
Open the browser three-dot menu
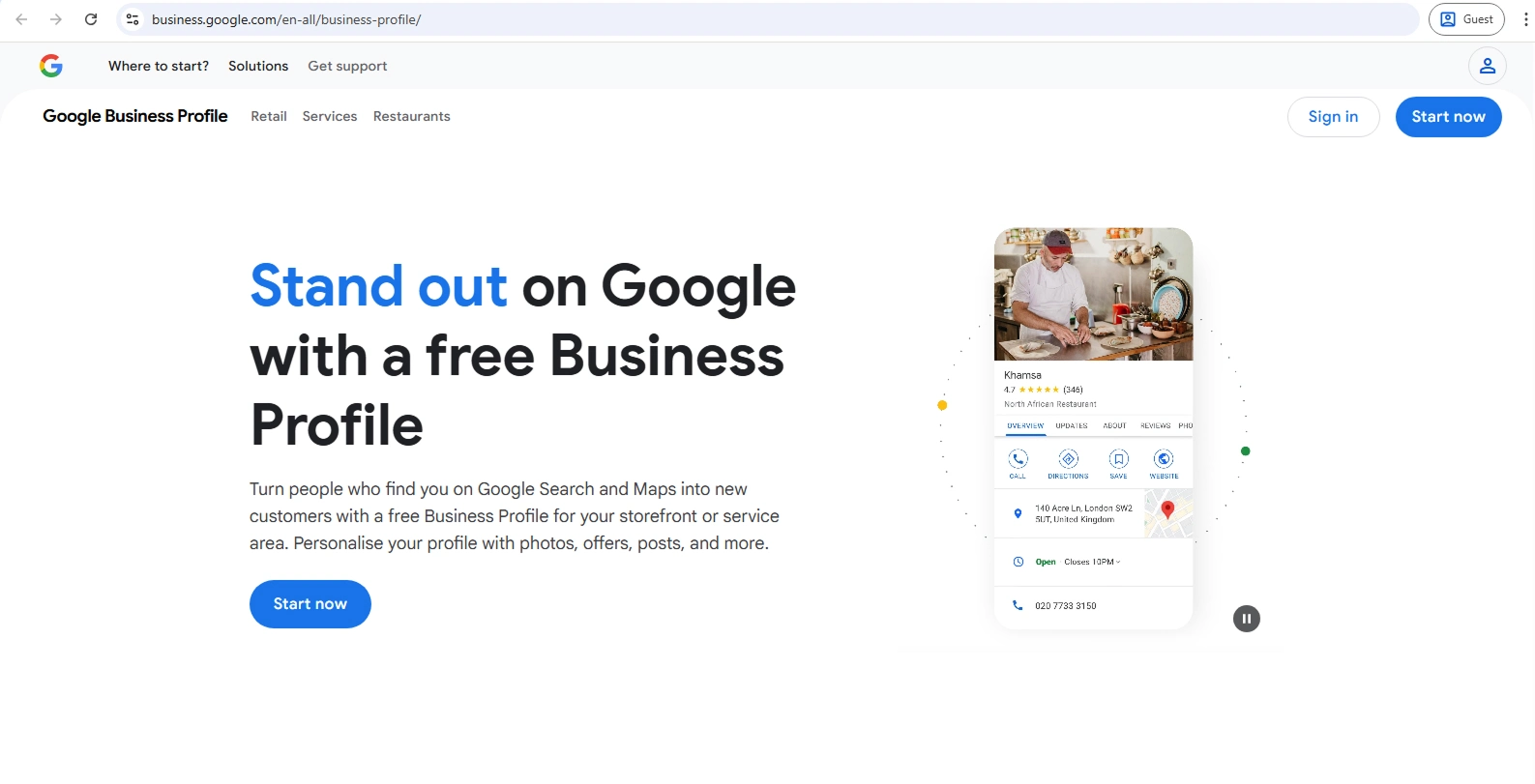point(1525,19)
